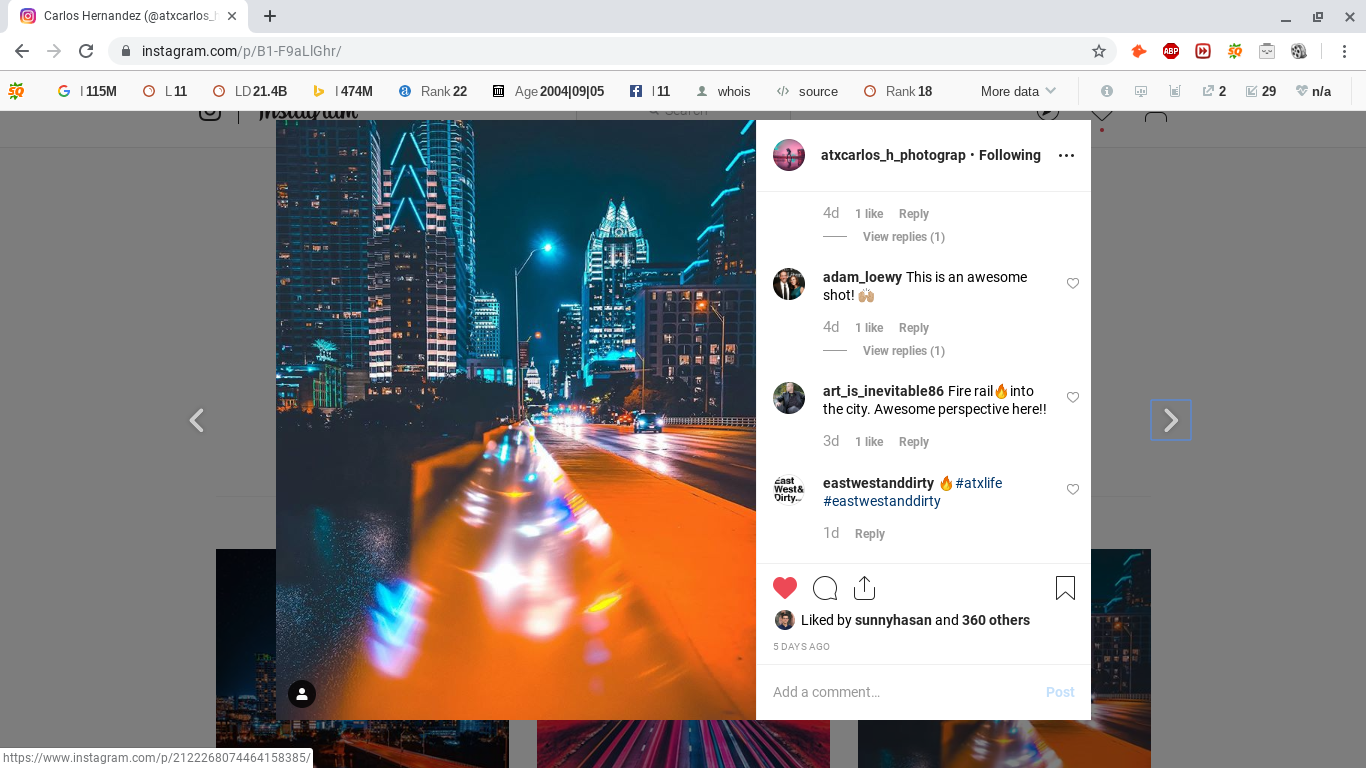Open the comment bubble icon
Screen dimensions: 1366x768
pyautogui.click(x=825, y=588)
